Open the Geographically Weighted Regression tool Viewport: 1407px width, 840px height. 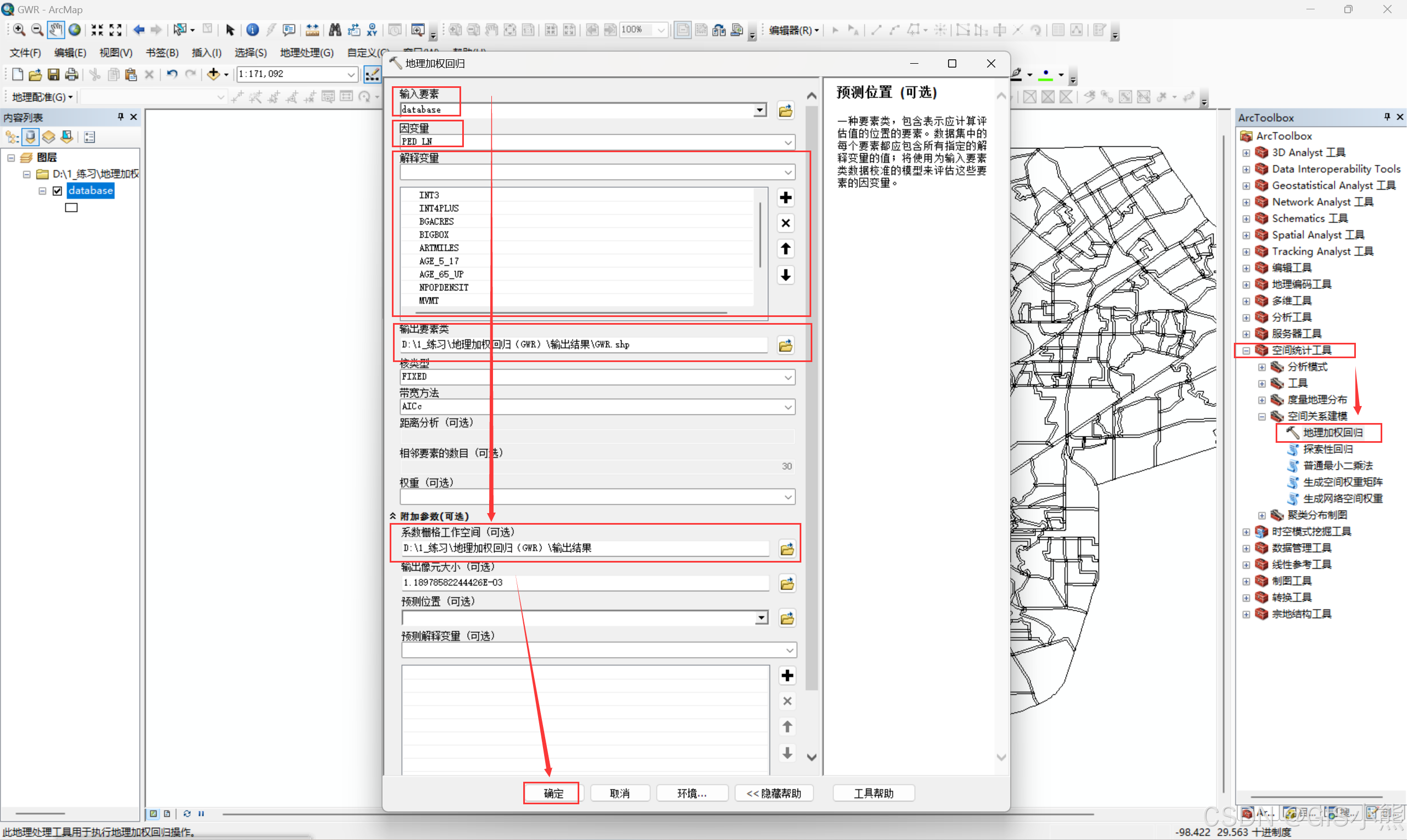coord(1332,433)
